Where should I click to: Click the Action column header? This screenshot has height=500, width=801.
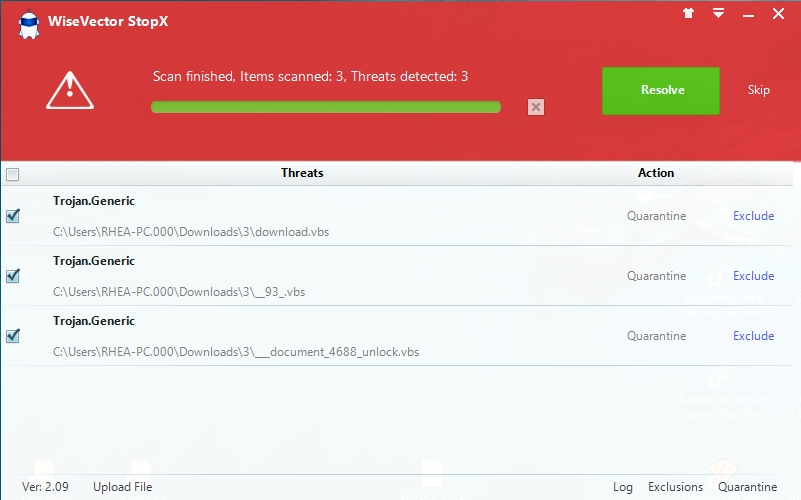pos(656,173)
